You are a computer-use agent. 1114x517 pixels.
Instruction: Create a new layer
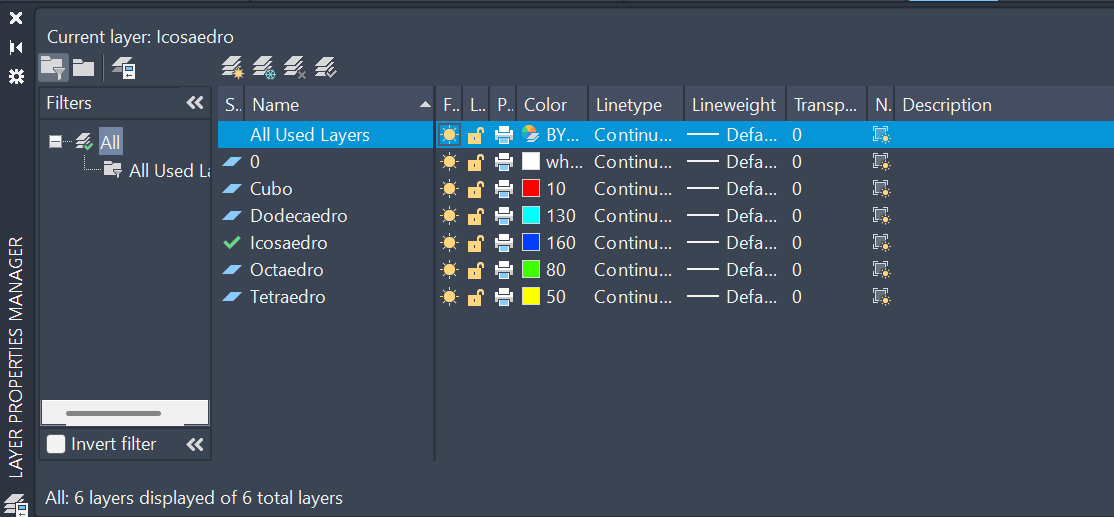(x=232, y=68)
